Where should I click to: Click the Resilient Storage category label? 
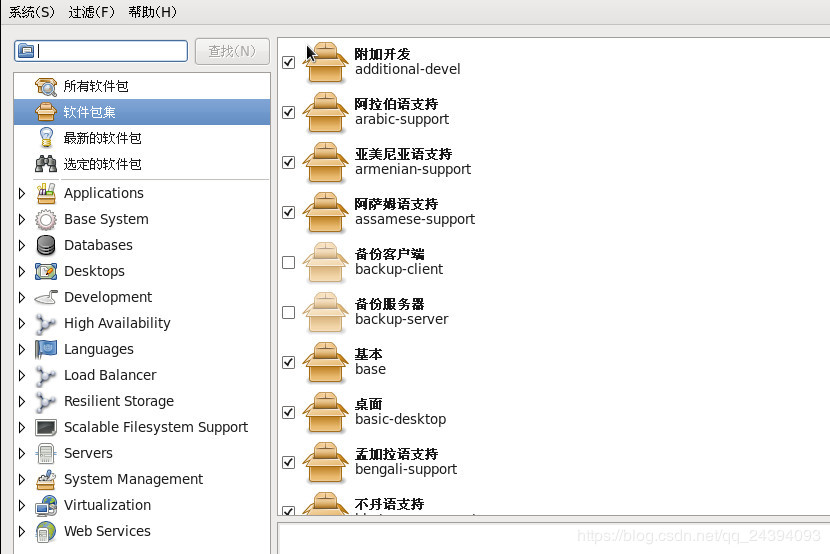[x=119, y=401]
